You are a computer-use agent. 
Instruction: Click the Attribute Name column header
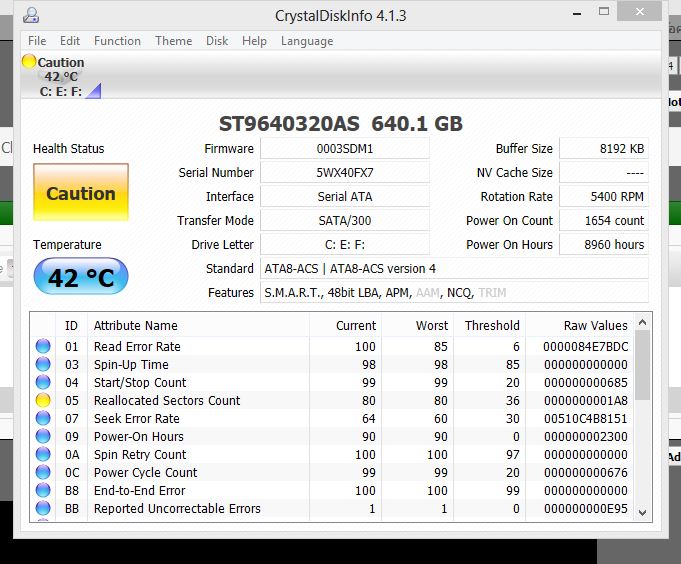(x=198, y=325)
